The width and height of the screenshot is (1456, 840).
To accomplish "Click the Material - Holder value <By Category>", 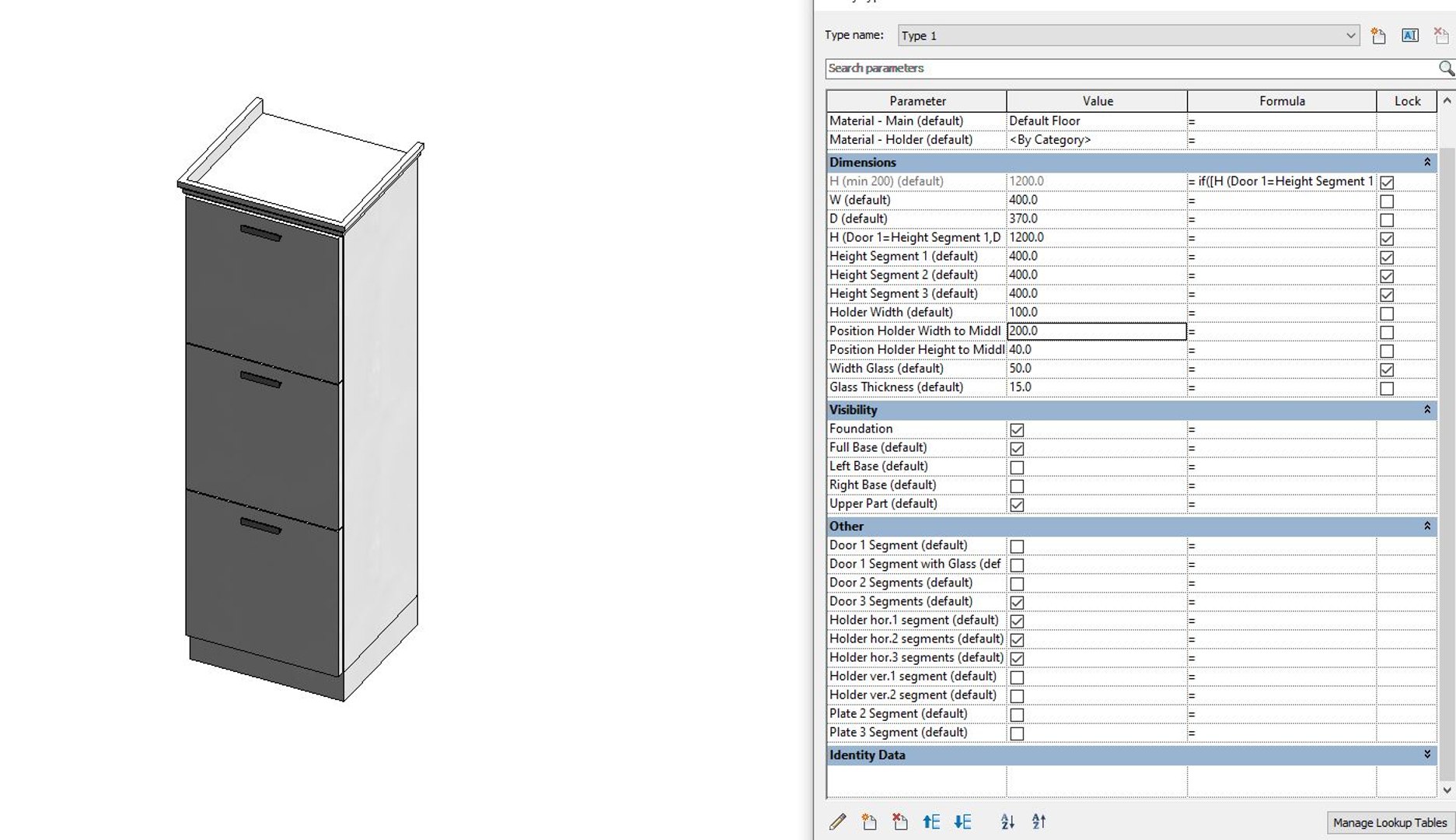I will tap(1097, 139).
